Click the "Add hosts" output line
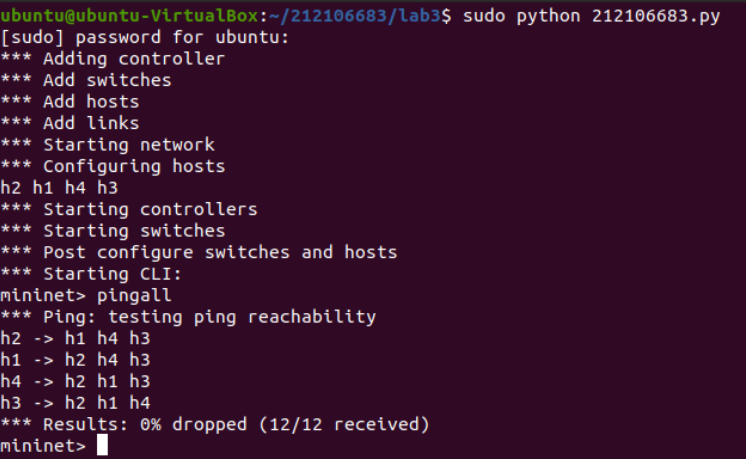Screen dimensions: 746x459 tap(70, 102)
